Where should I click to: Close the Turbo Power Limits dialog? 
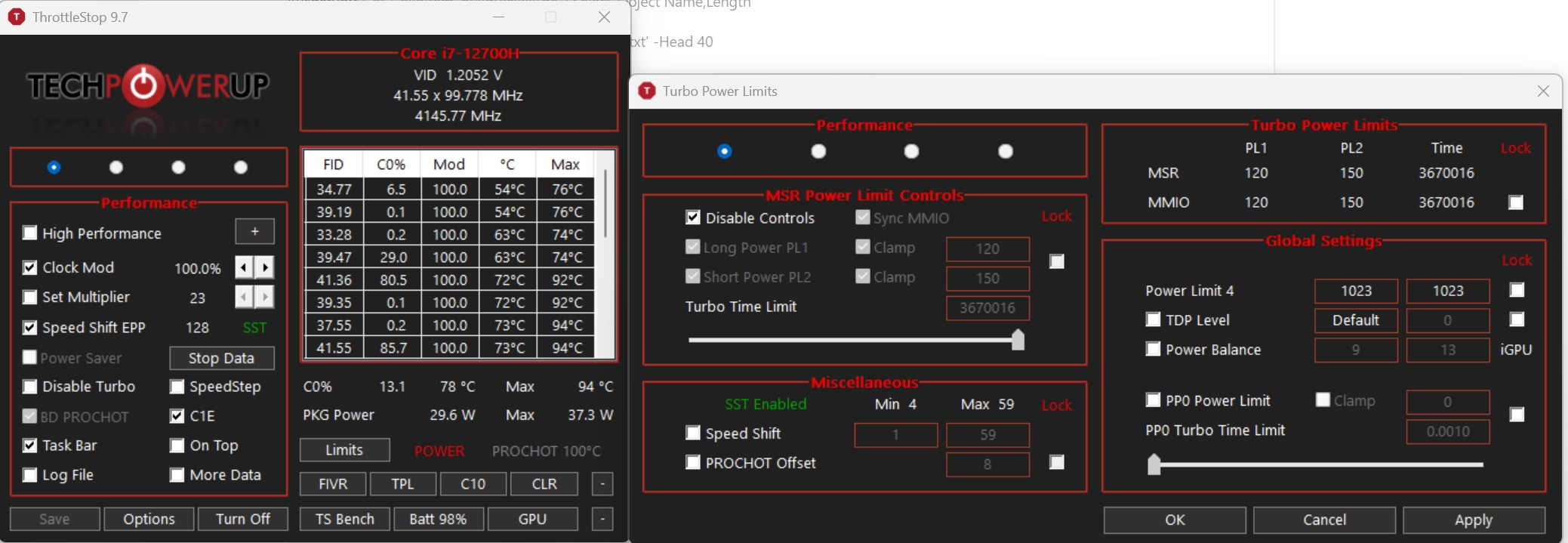[x=1543, y=91]
